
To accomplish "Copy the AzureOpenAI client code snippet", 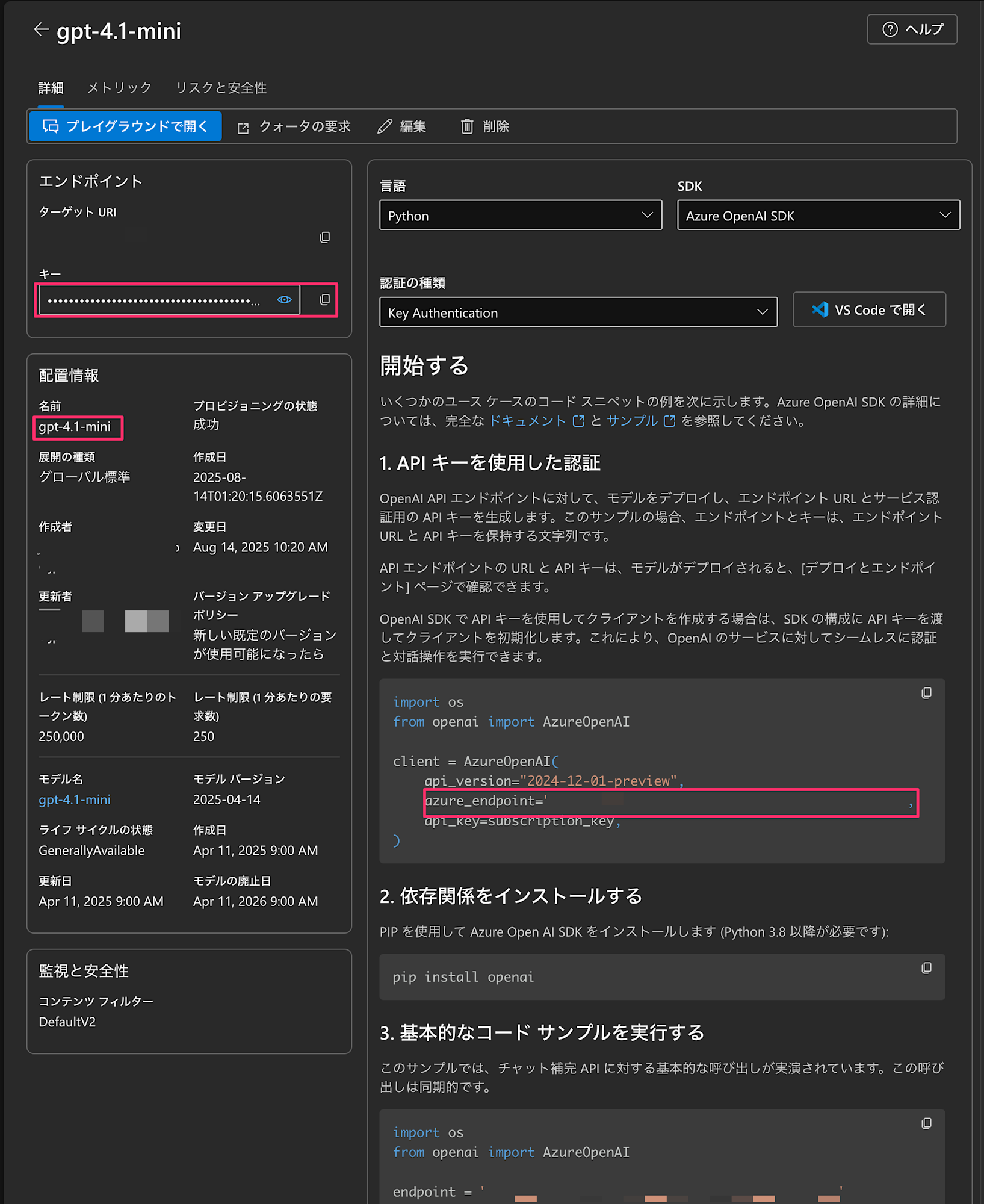I will click(x=927, y=694).
